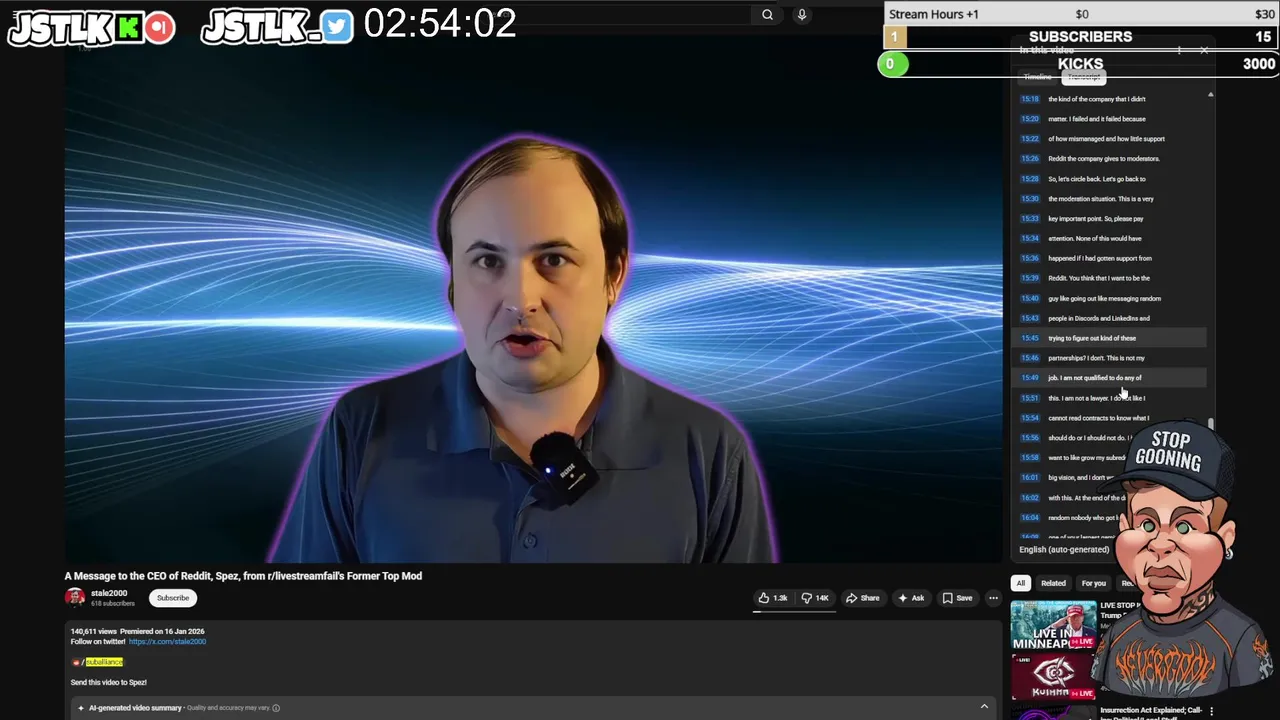Click the info icon beside accuracy notice

276,708
